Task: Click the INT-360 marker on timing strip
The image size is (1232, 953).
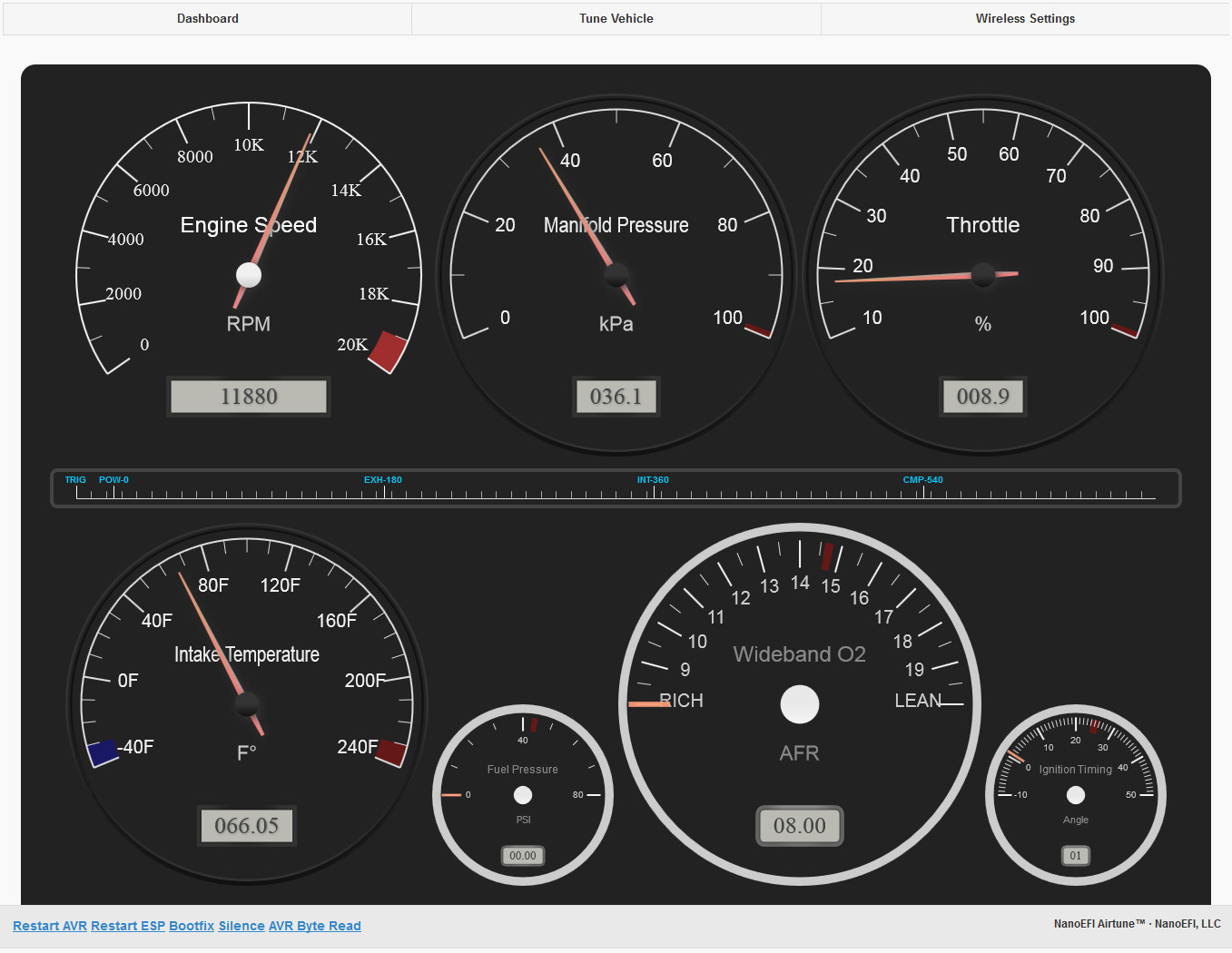Action: 653,480
